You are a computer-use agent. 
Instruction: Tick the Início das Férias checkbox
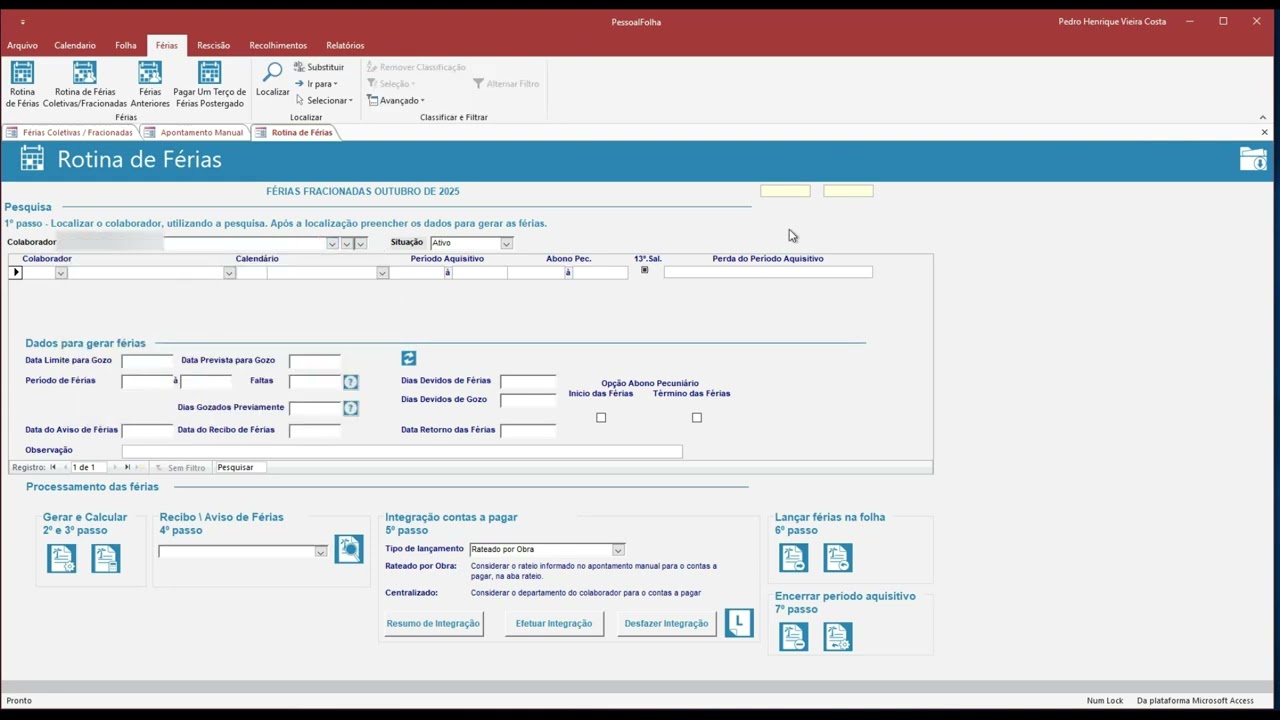pos(601,418)
